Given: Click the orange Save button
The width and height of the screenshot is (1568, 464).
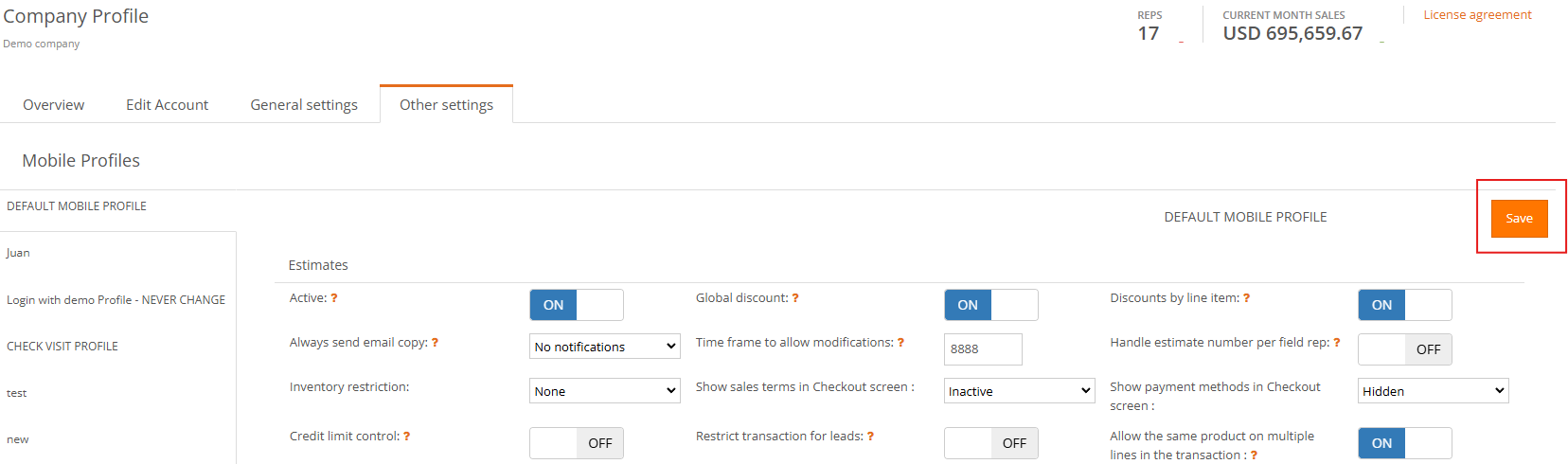Looking at the screenshot, I should pyautogui.click(x=1520, y=219).
